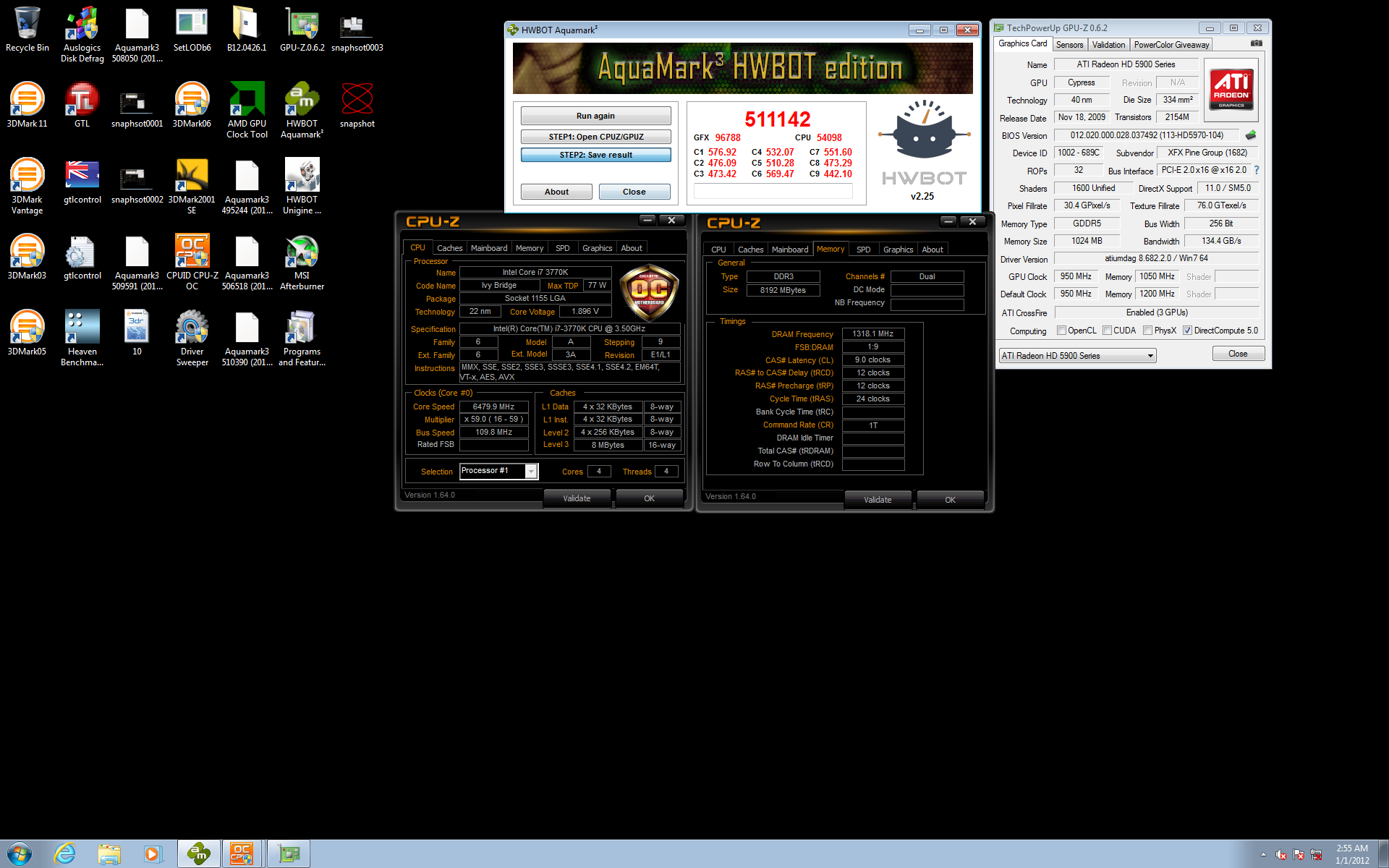Open Programs and Features shortcut
1389x868 pixels.
(x=302, y=339)
